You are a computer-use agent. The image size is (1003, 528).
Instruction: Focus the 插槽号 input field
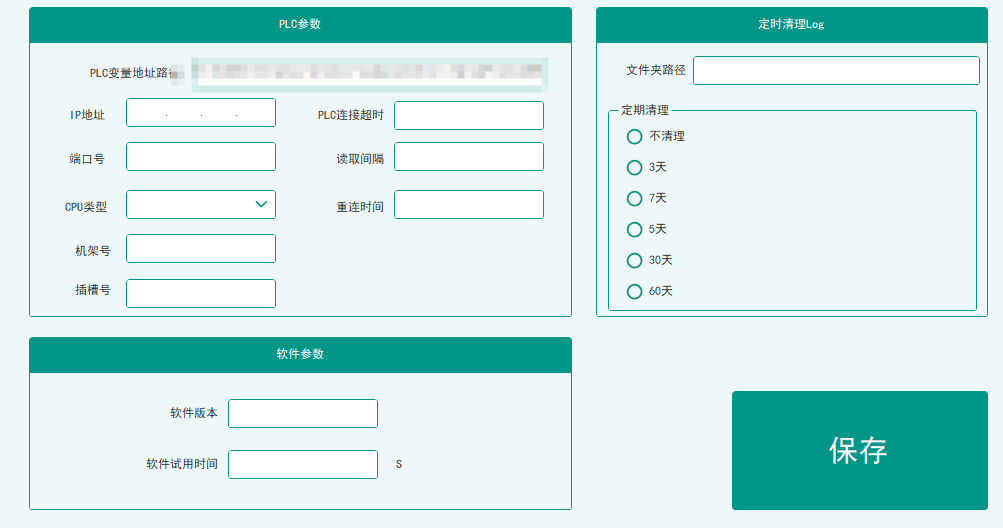tap(201, 293)
